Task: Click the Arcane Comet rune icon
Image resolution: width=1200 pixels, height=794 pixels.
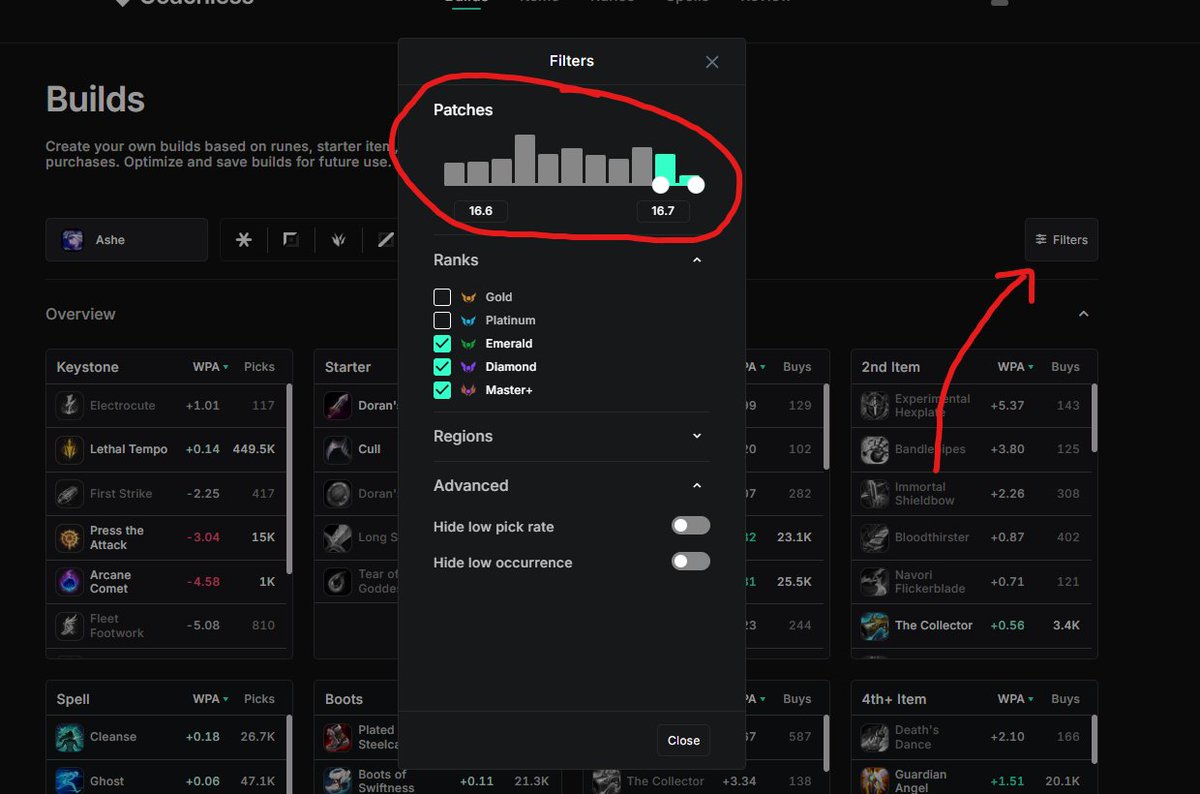Action: 69,581
